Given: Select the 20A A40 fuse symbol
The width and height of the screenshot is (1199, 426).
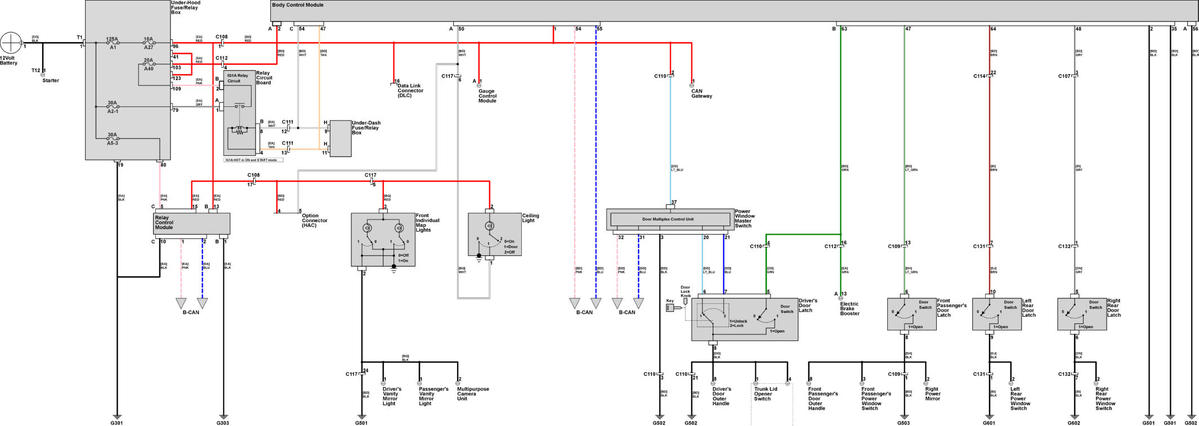Looking at the screenshot, I should tap(150, 66).
